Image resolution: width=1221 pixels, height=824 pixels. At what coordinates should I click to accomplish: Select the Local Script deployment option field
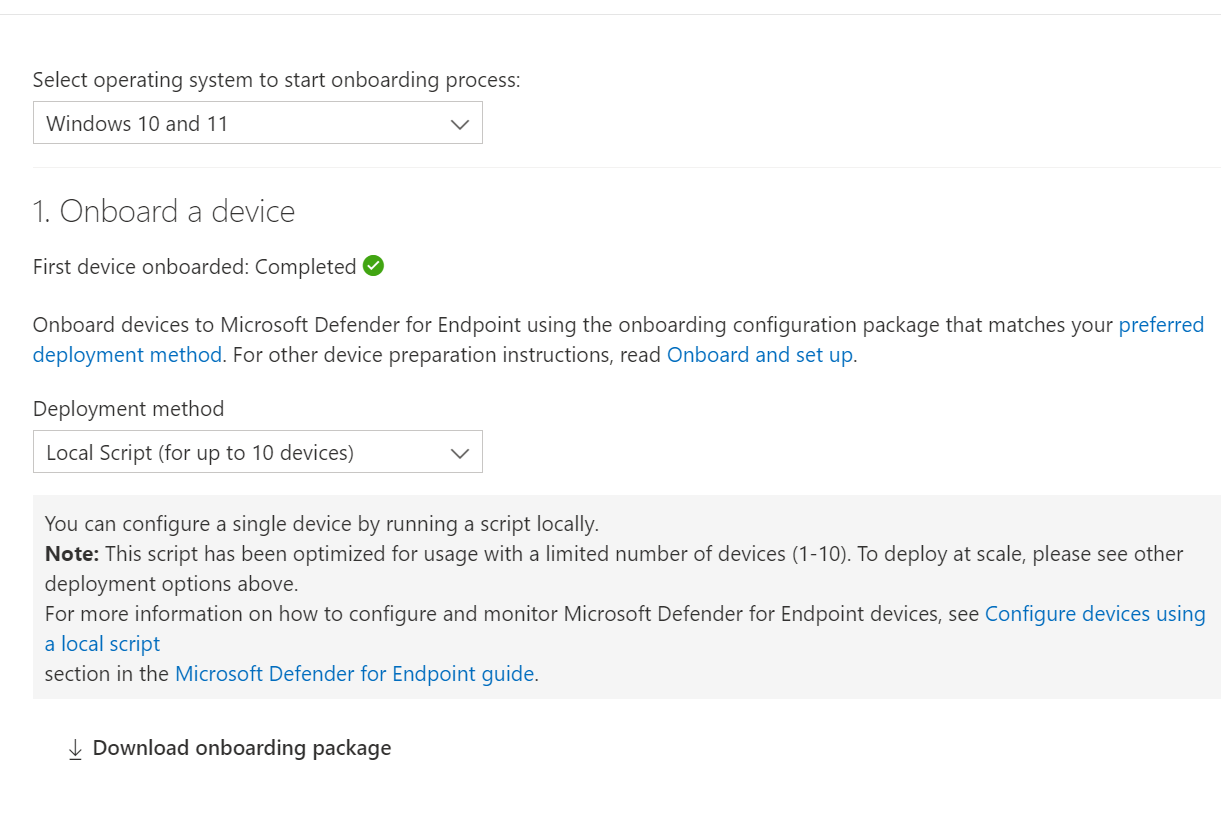tap(258, 451)
